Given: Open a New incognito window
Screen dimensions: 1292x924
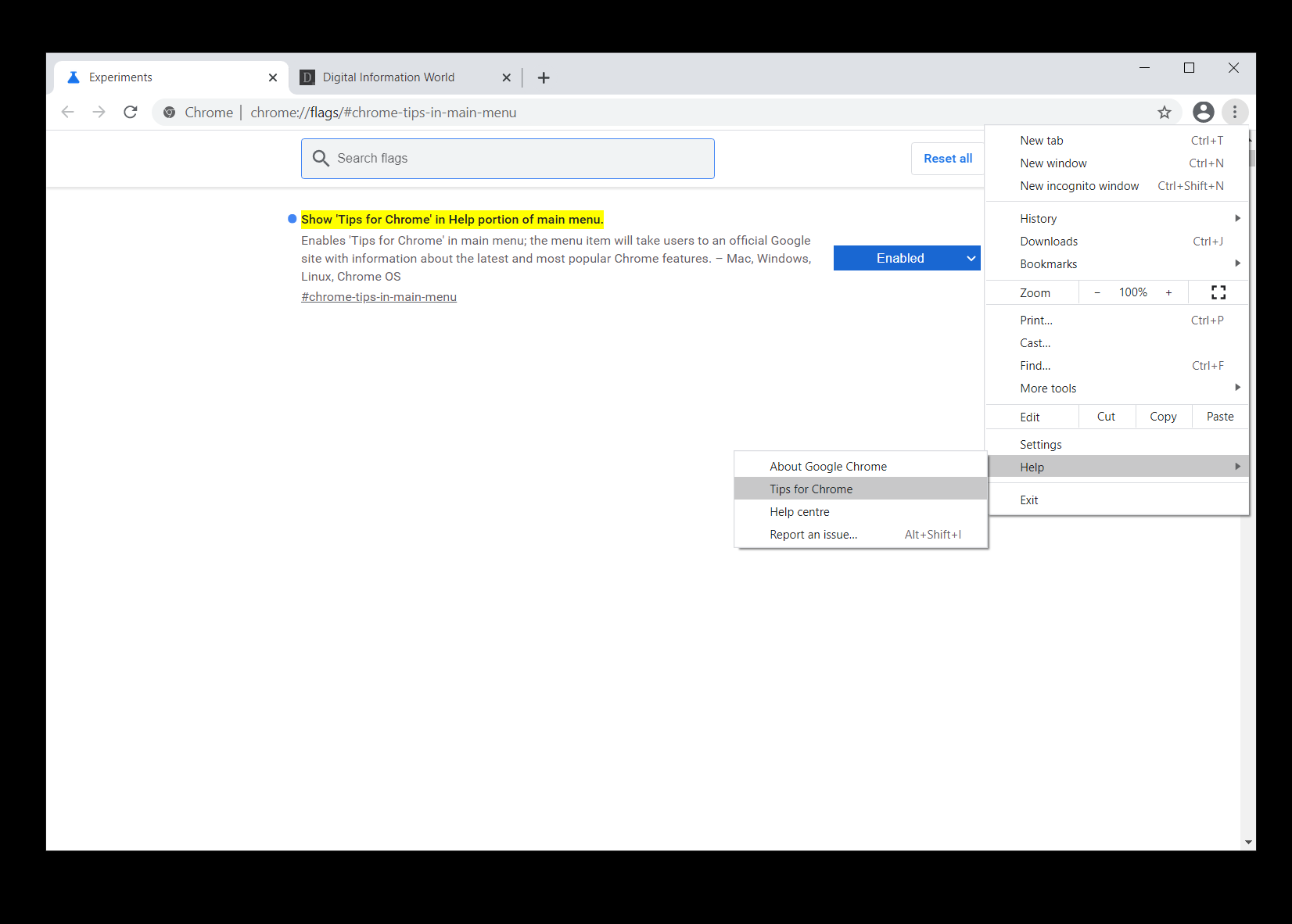Looking at the screenshot, I should click(1117, 186).
